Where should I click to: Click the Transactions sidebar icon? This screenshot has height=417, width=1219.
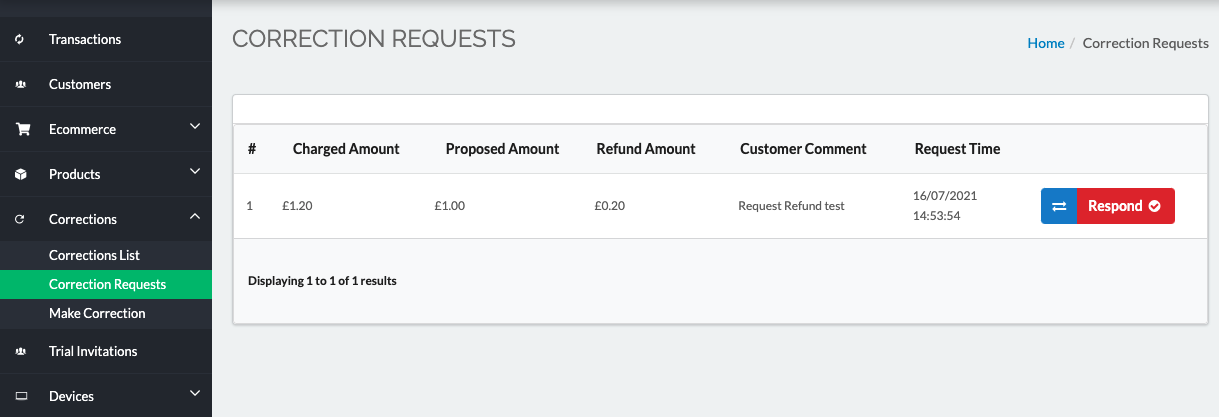(20, 40)
